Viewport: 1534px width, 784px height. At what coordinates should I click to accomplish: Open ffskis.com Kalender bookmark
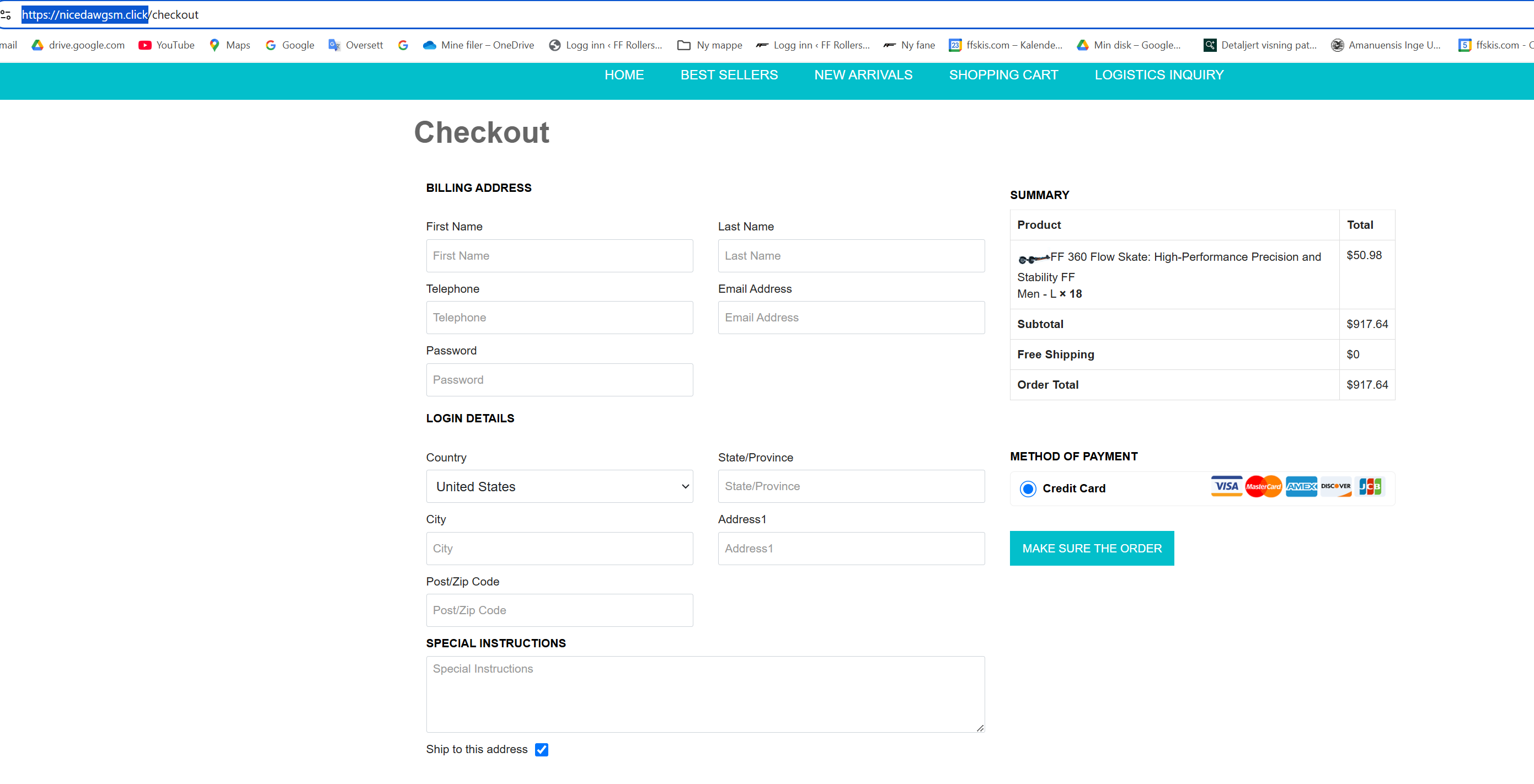[1006, 45]
